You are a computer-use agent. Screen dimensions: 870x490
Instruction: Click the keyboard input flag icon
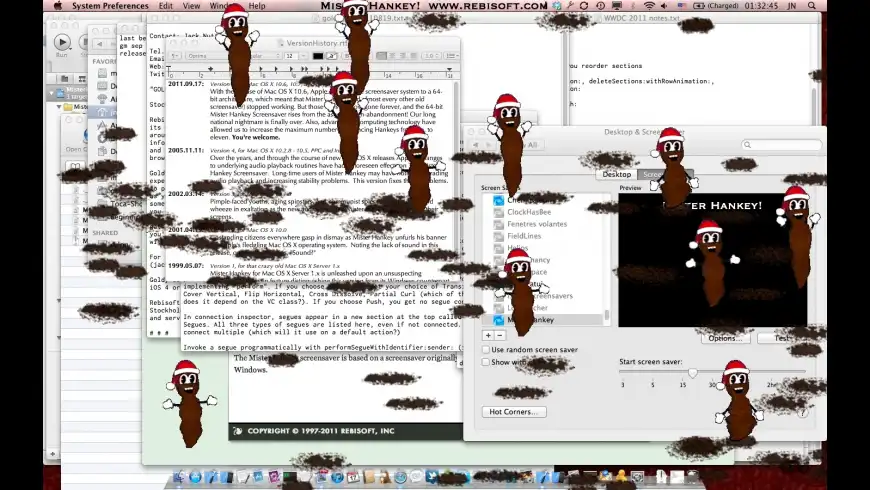(x=681, y=6)
